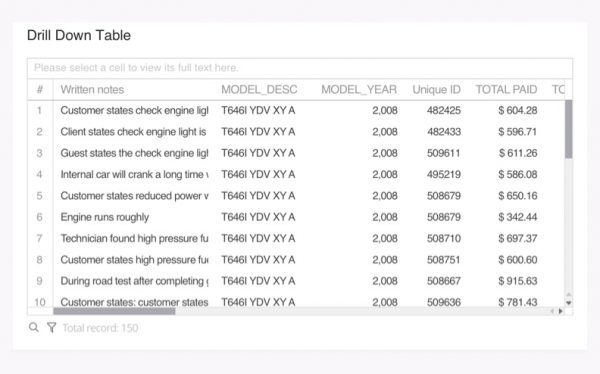Click the MODEL_YEAR column header
Image resolution: width=600 pixels, height=374 pixels.
click(359, 90)
